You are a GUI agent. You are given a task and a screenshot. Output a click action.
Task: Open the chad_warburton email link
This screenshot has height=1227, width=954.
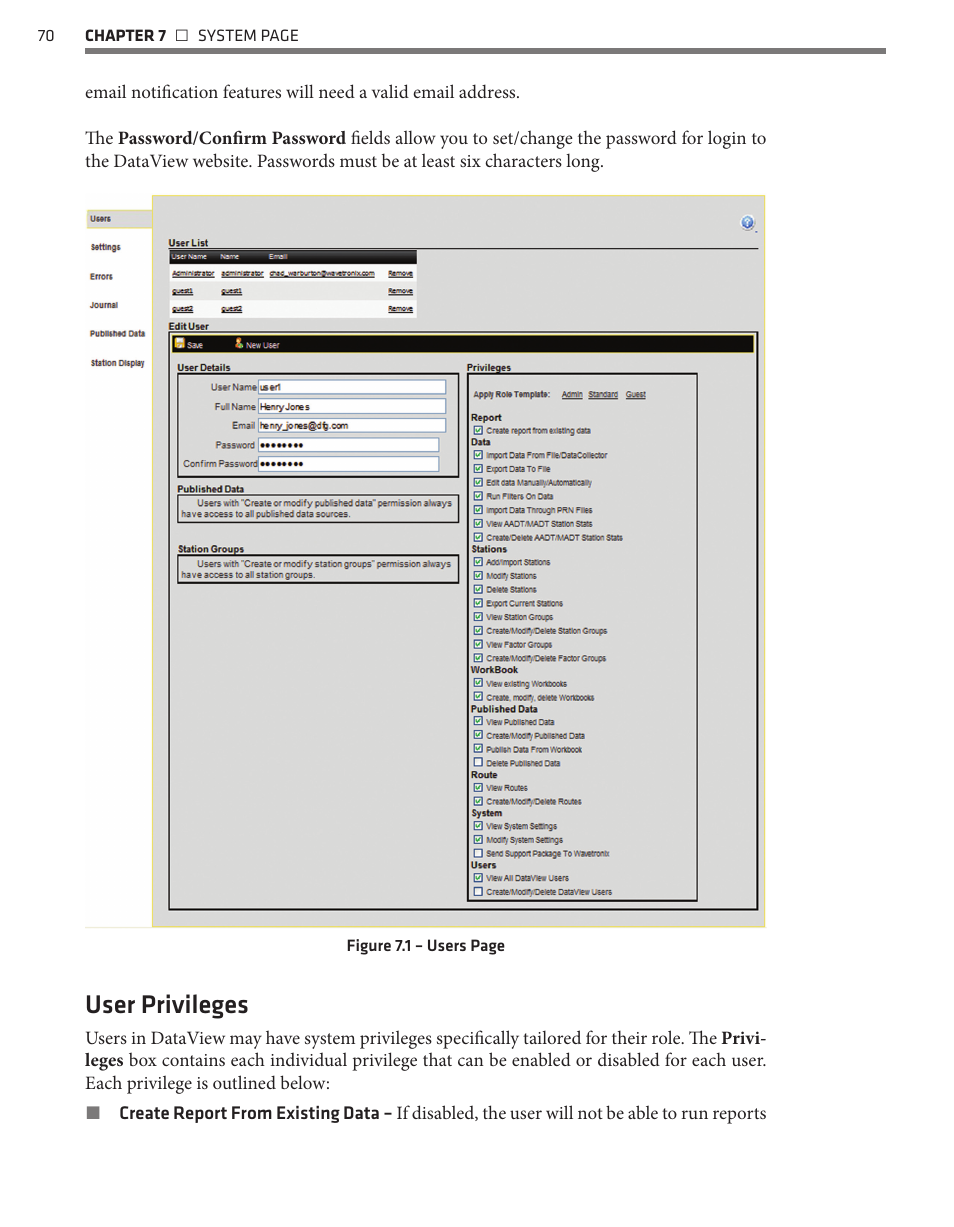click(322, 273)
